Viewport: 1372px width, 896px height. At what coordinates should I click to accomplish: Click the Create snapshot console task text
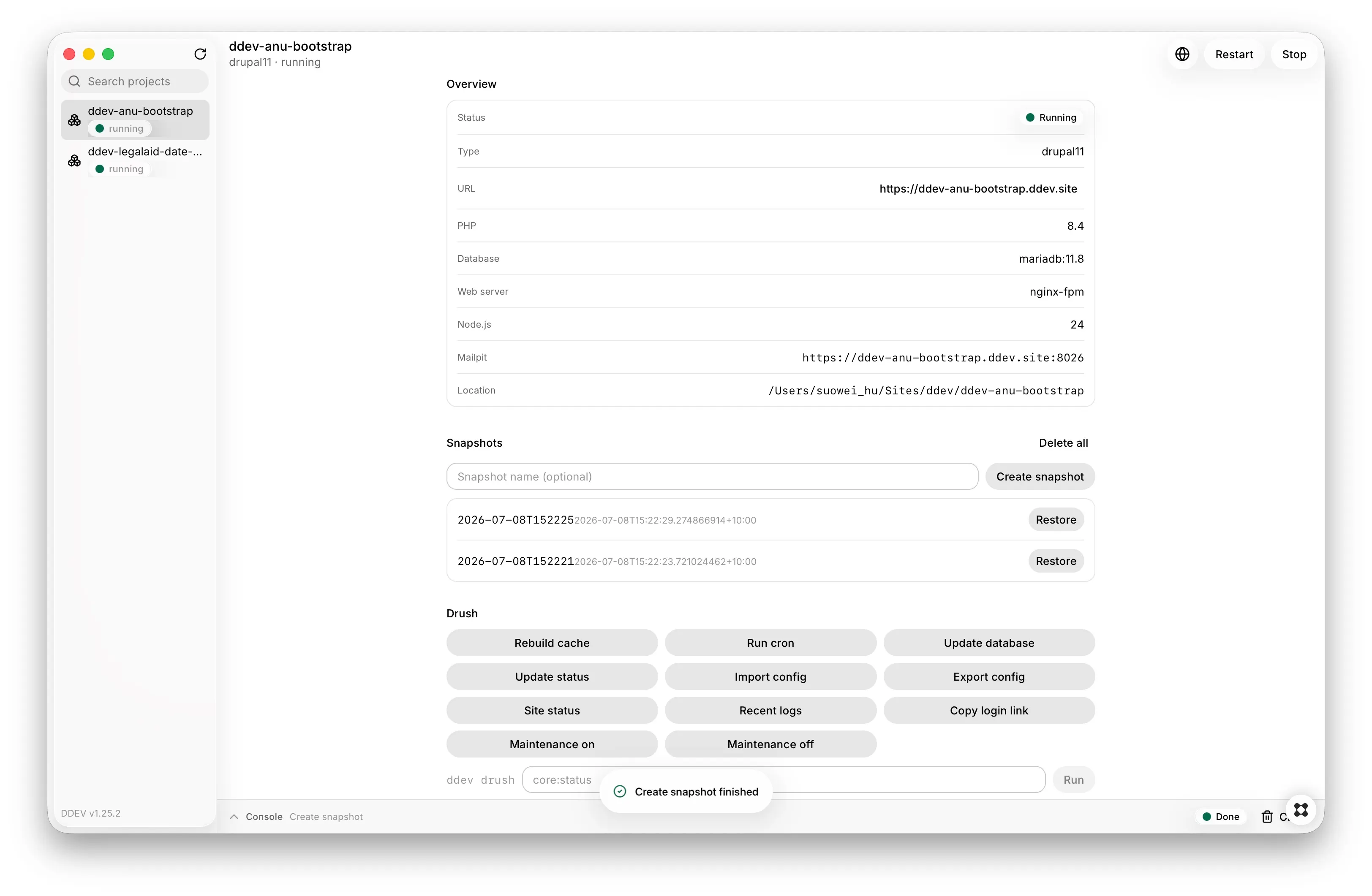(x=326, y=817)
